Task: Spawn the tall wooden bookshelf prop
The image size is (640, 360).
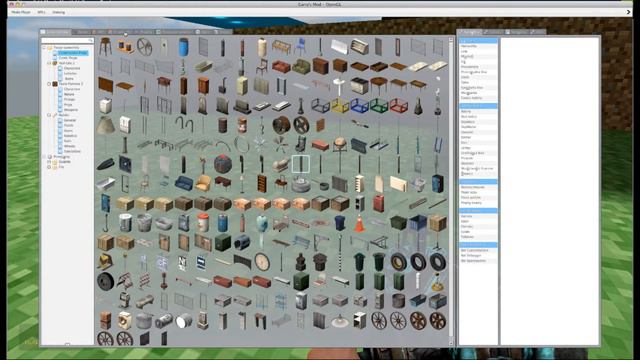Action: [262, 183]
